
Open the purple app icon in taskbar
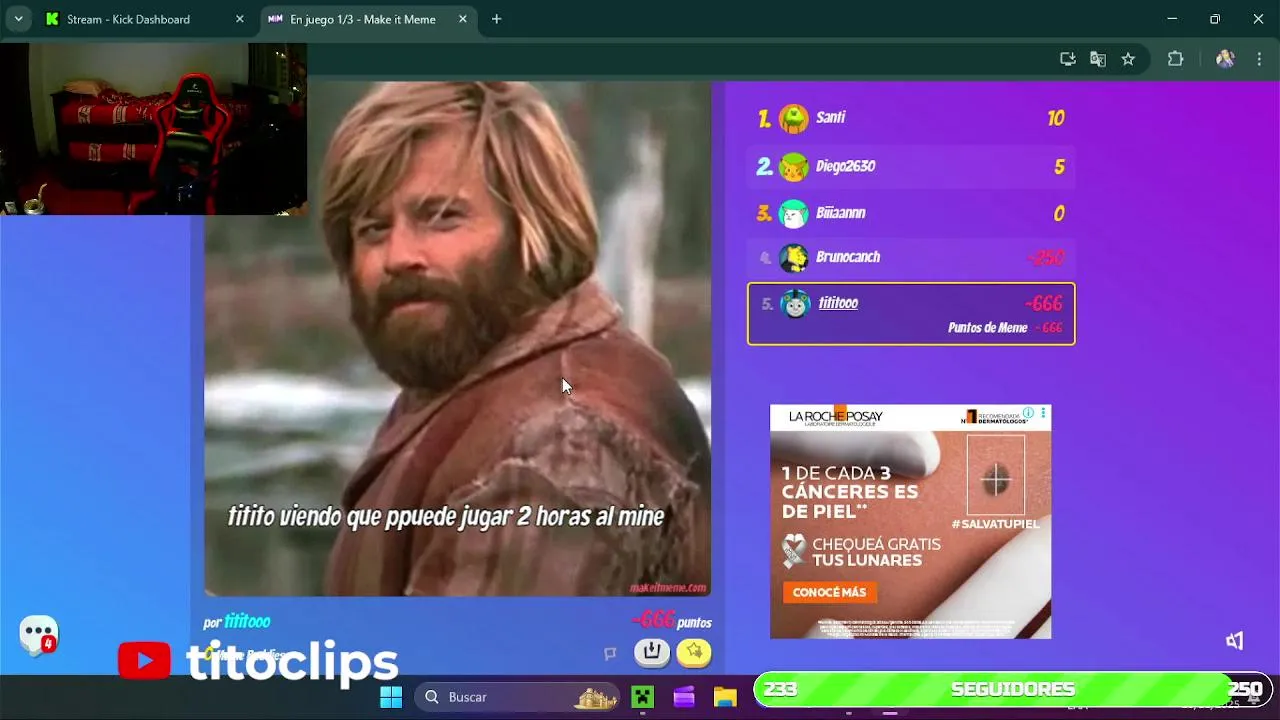click(684, 697)
